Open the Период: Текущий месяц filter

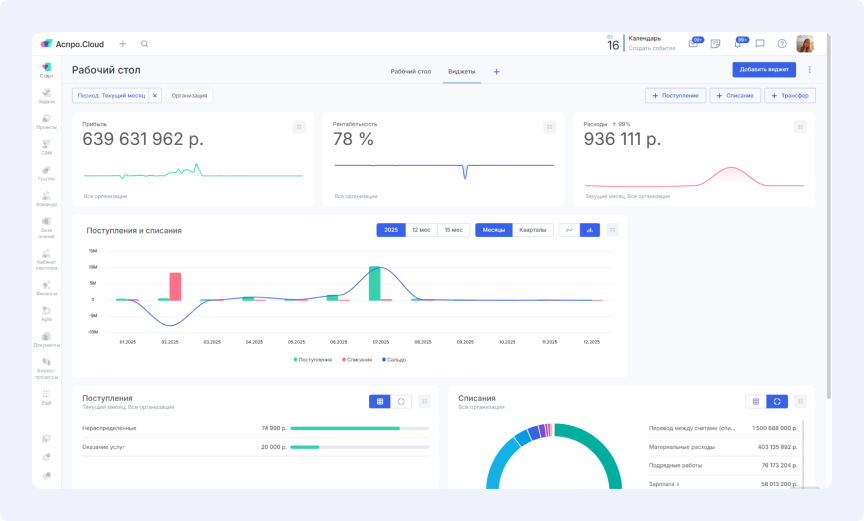pyautogui.click(x=109, y=96)
